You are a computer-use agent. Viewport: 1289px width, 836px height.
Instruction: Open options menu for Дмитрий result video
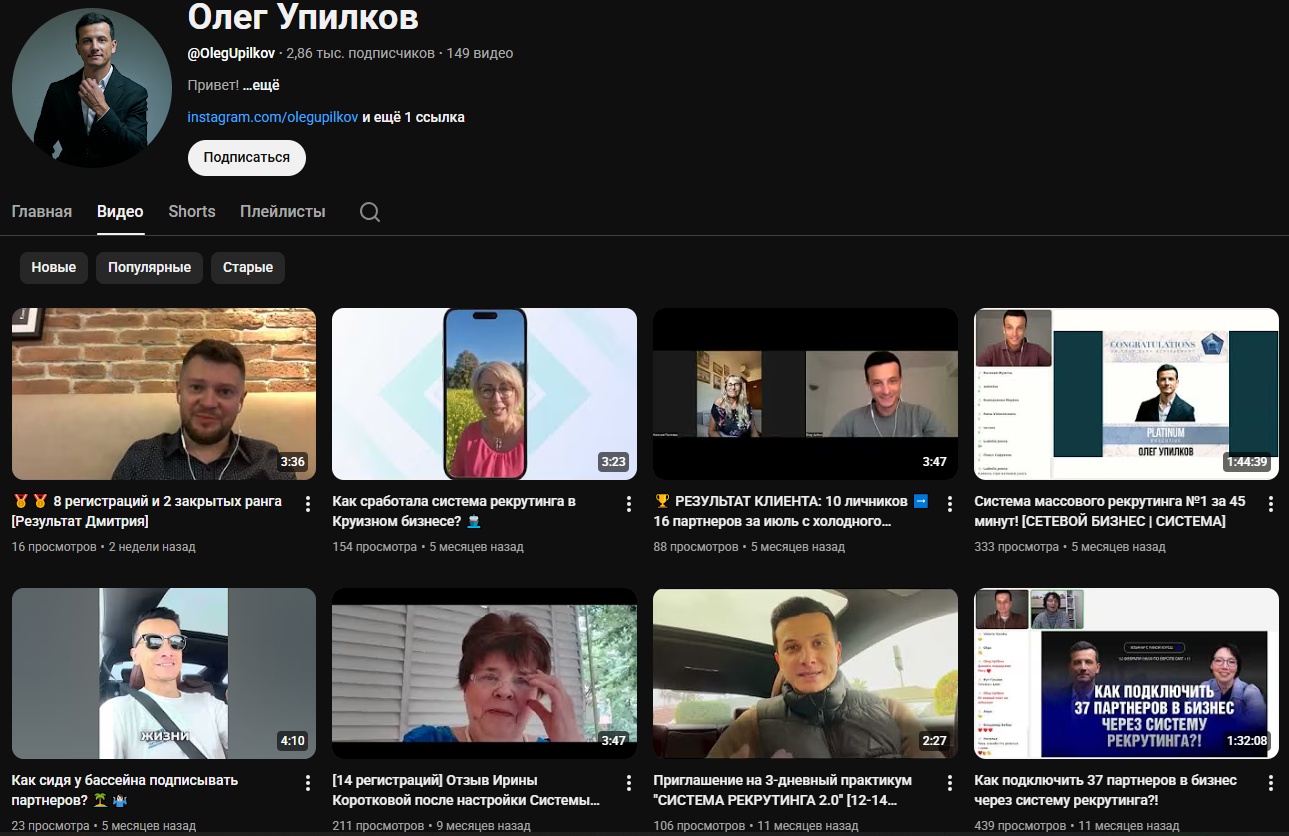[308, 503]
